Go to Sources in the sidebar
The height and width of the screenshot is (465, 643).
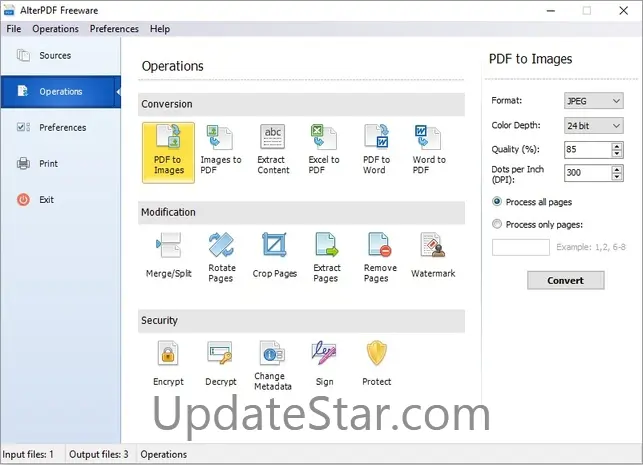(x=61, y=55)
